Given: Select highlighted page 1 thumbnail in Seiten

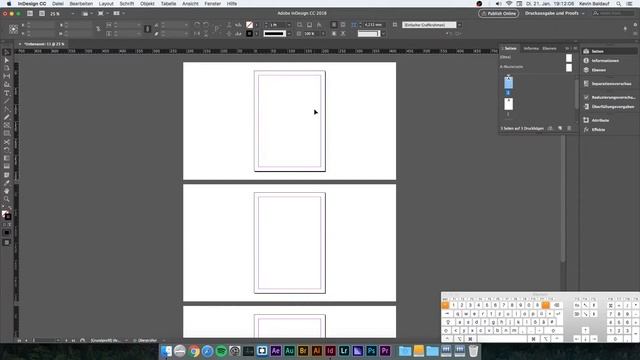Looking at the screenshot, I should pyautogui.click(x=508, y=83).
